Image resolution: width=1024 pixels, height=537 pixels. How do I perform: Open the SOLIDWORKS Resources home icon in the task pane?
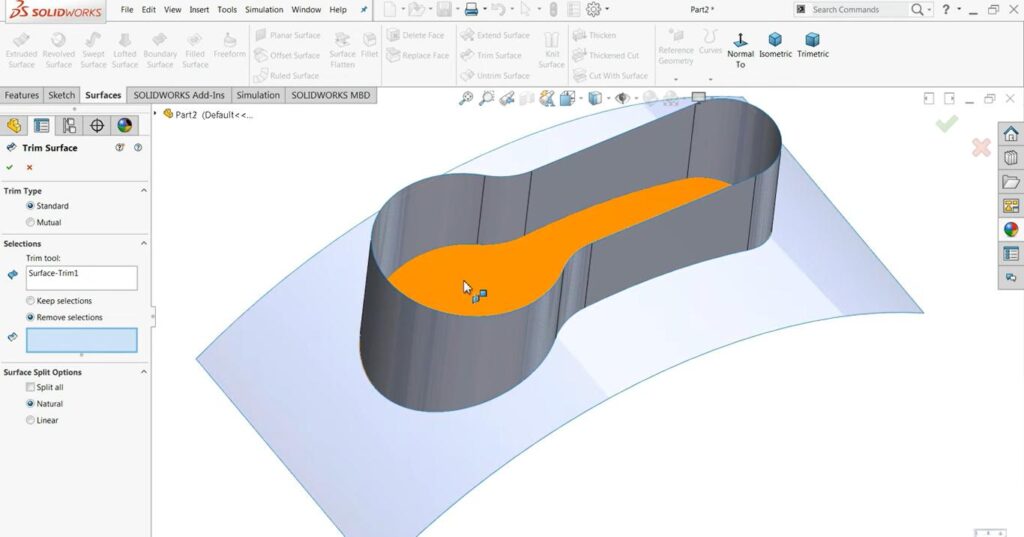click(1011, 134)
